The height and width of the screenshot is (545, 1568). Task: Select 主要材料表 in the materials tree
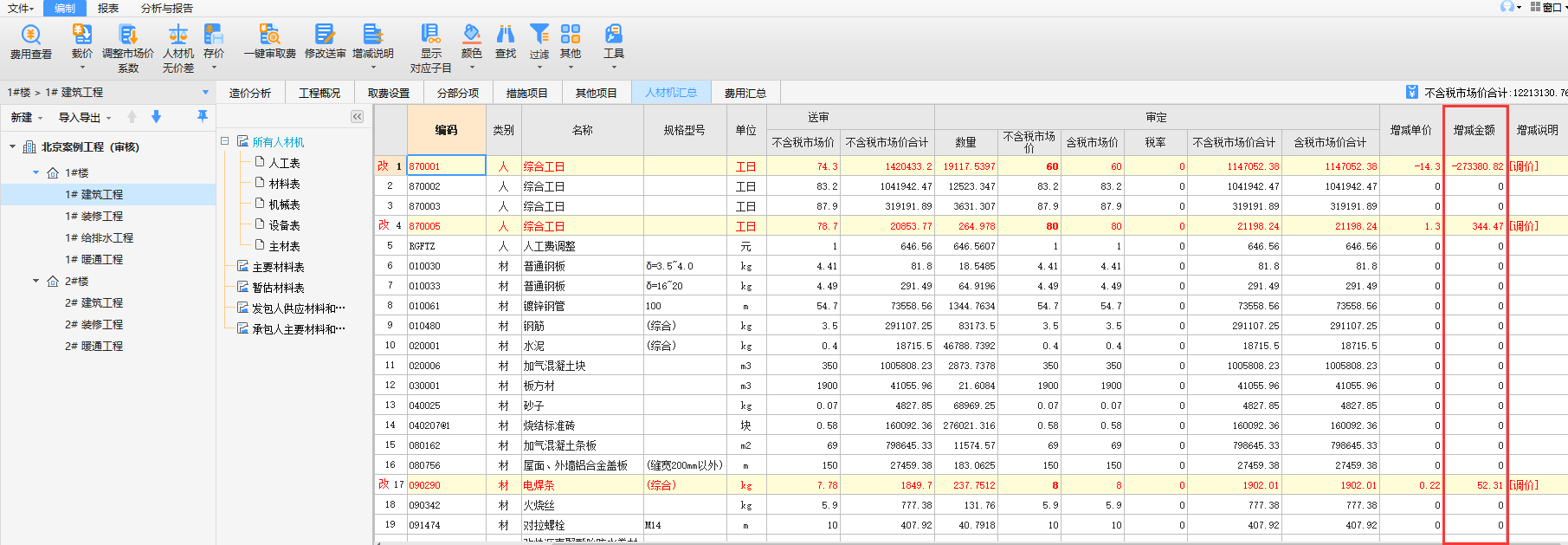click(278, 267)
